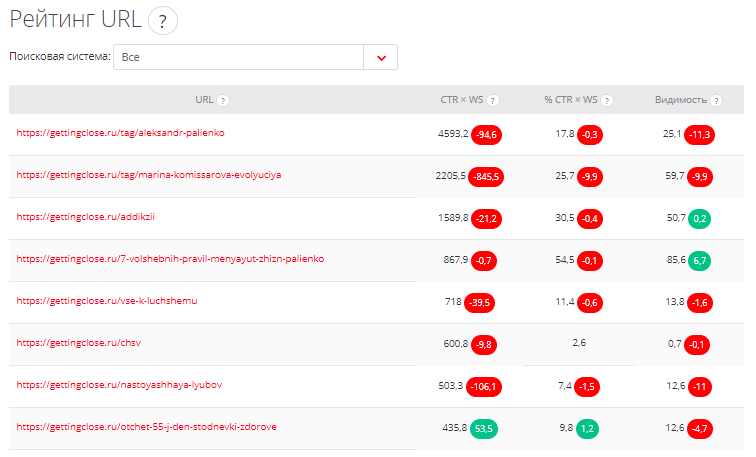Click help icon next to CTR × WS header

(x=492, y=100)
